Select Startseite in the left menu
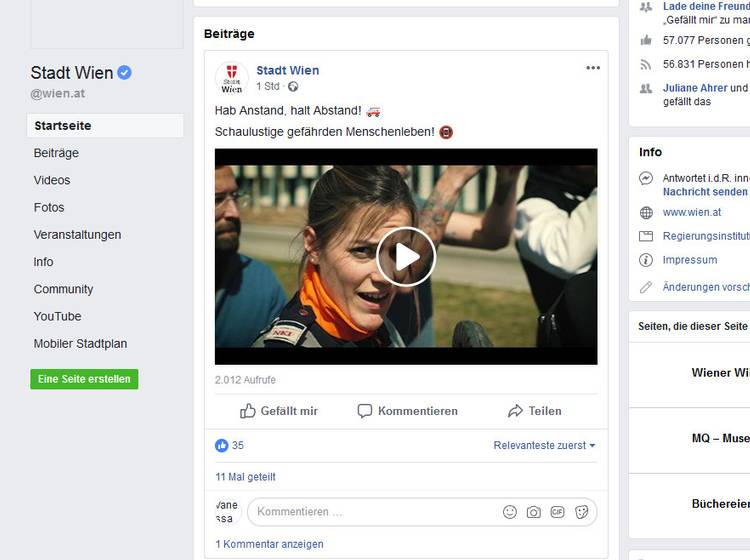The height and width of the screenshot is (560, 750). (105, 126)
